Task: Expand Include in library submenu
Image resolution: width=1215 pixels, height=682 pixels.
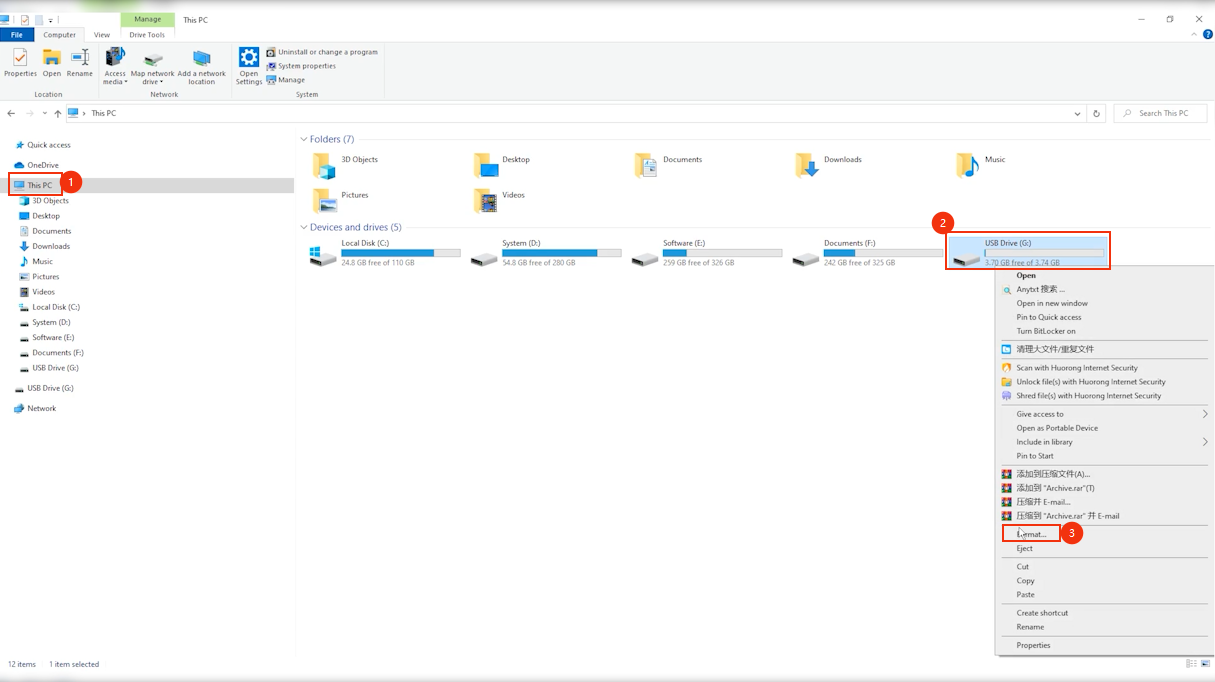Action: pyautogui.click(x=1105, y=442)
